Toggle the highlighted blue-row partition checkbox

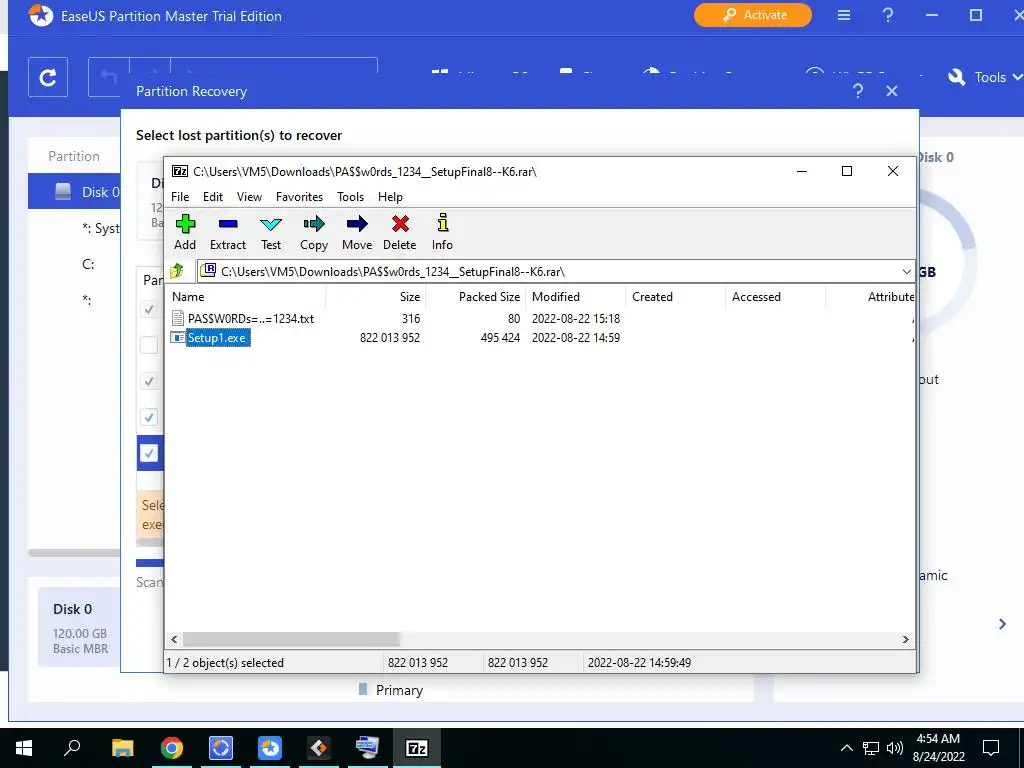pyautogui.click(x=149, y=453)
